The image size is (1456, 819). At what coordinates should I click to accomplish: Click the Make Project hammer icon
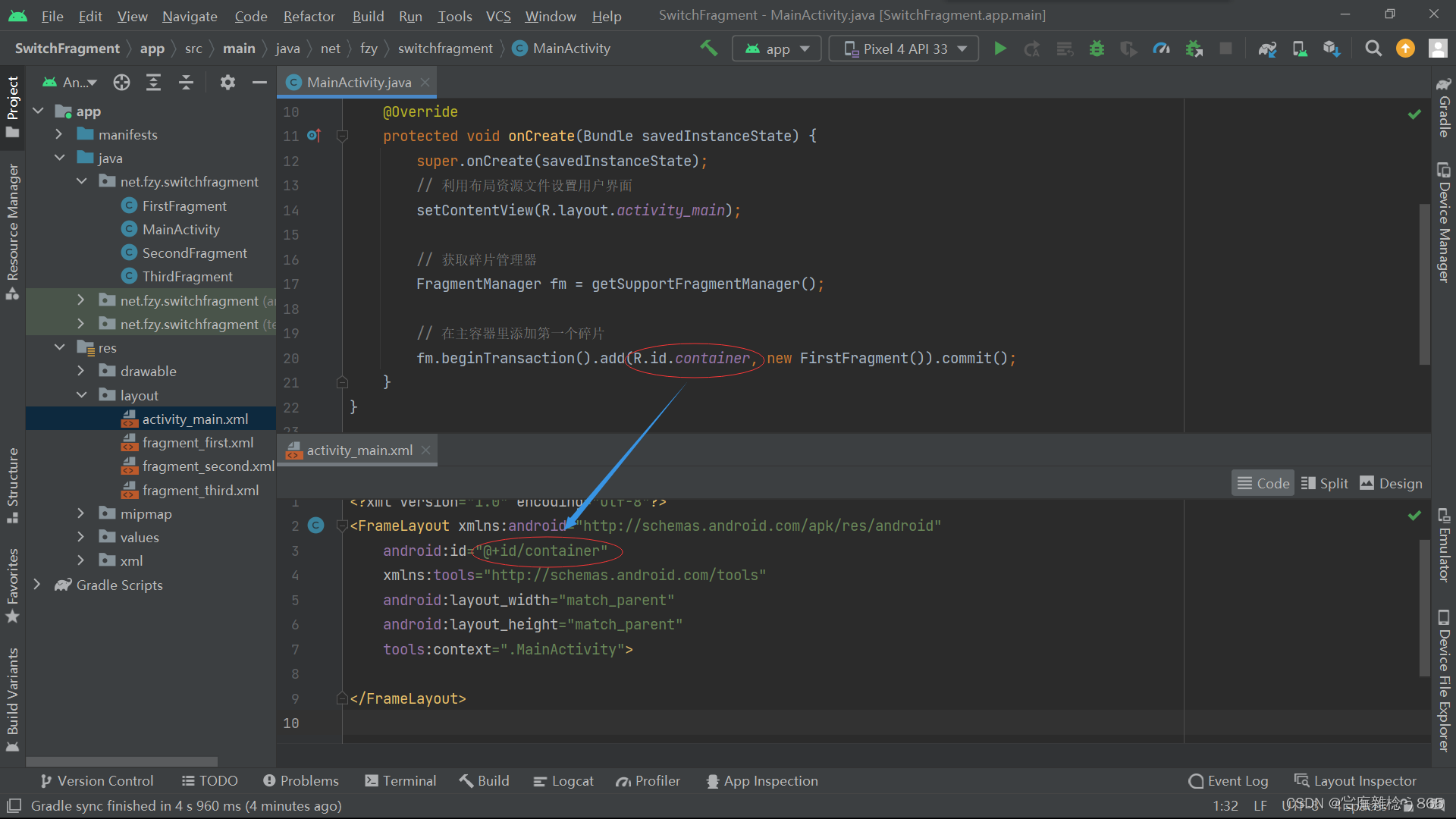(708, 49)
